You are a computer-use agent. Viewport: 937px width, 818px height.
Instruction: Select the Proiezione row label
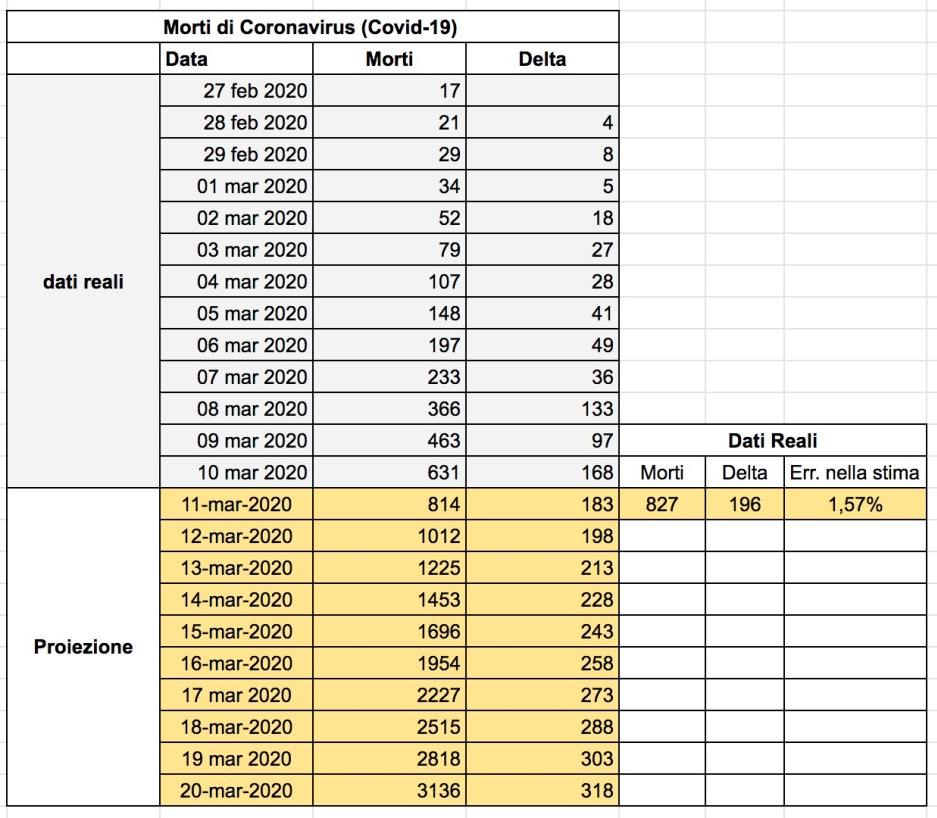pyautogui.click(x=83, y=647)
